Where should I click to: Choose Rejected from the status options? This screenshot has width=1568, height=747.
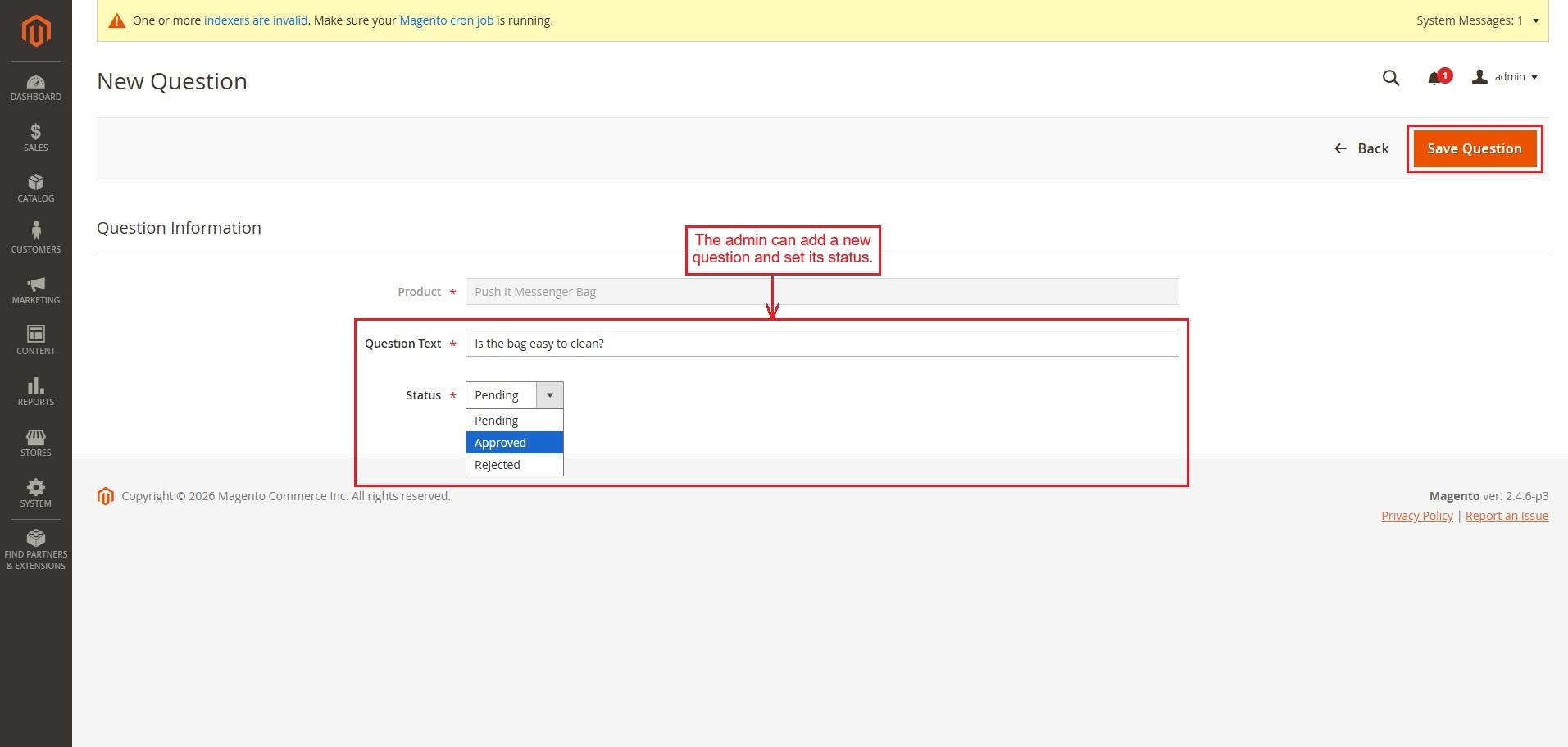(x=514, y=465)
